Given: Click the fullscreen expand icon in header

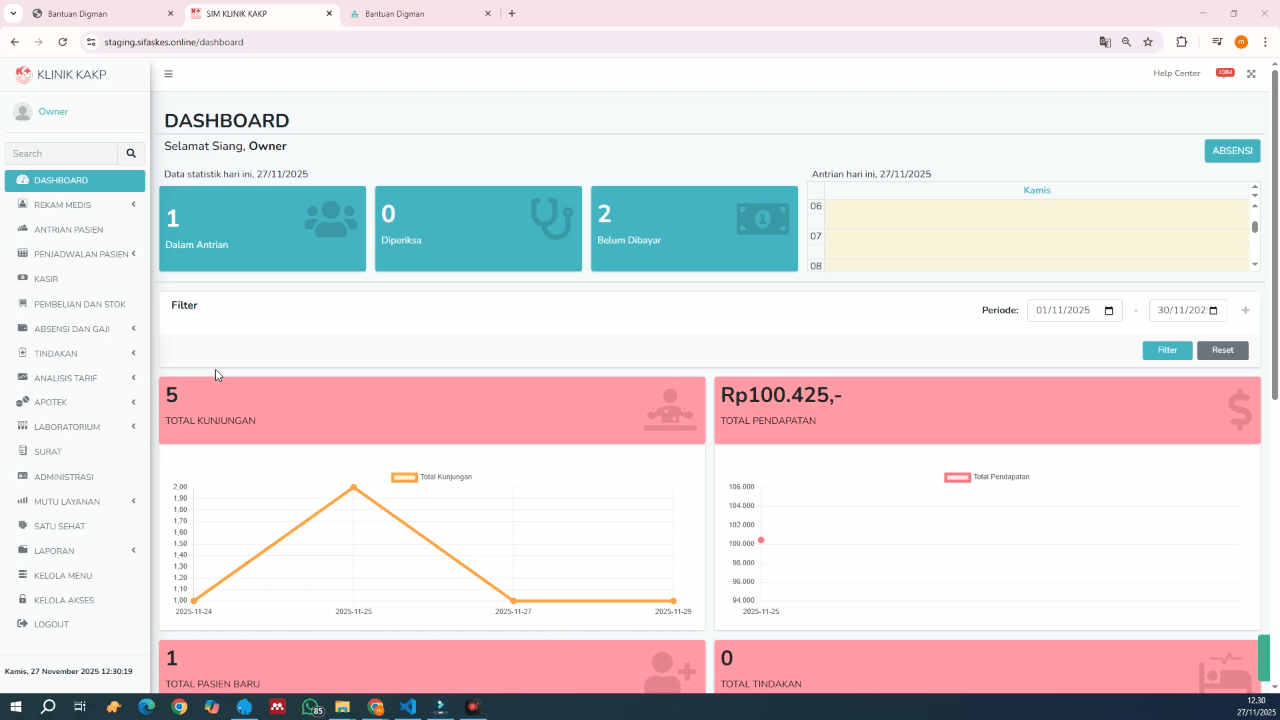Looking at the screenshot, I should [1251, 74].
